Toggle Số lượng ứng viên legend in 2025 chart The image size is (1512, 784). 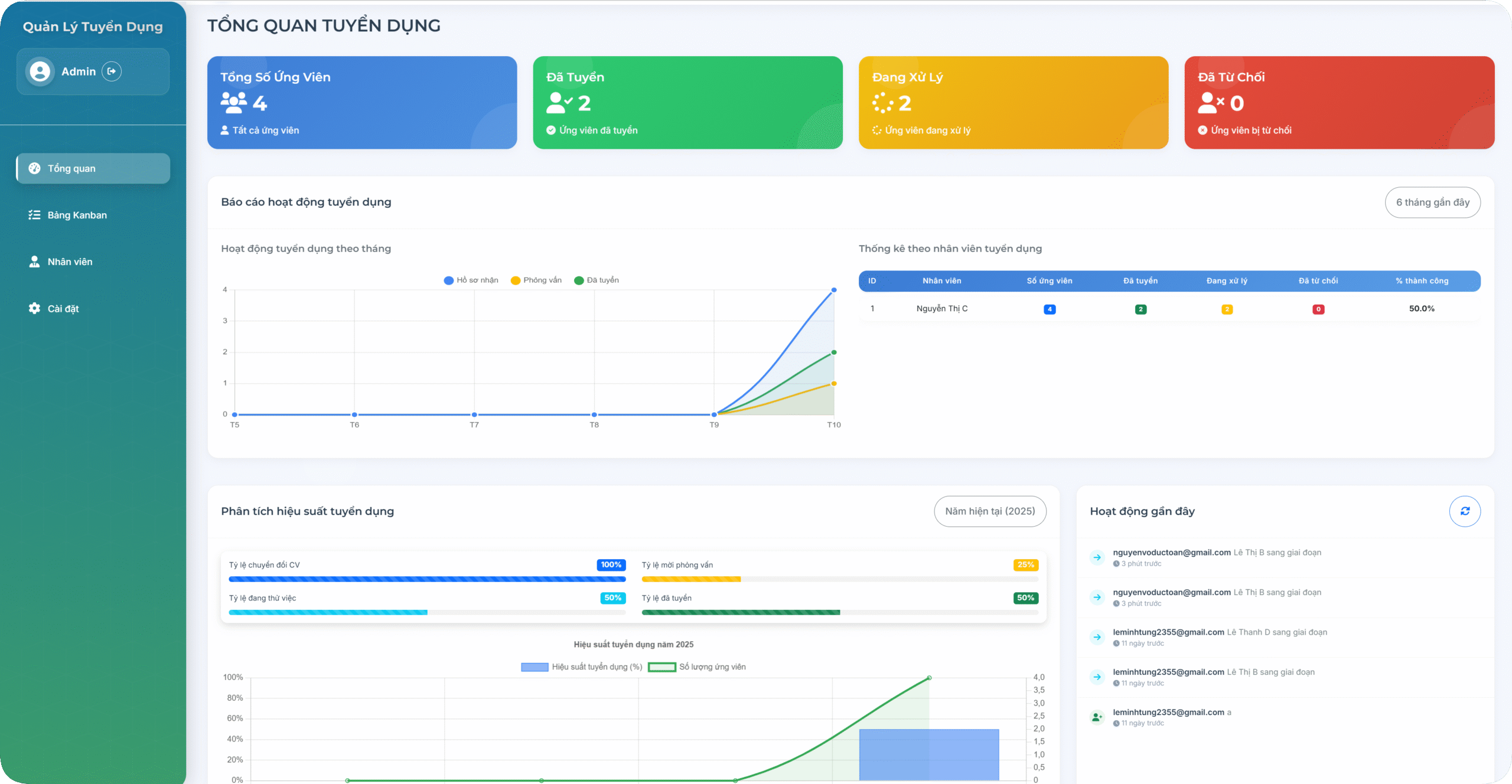pyautogui.click(x=697, y=667)
